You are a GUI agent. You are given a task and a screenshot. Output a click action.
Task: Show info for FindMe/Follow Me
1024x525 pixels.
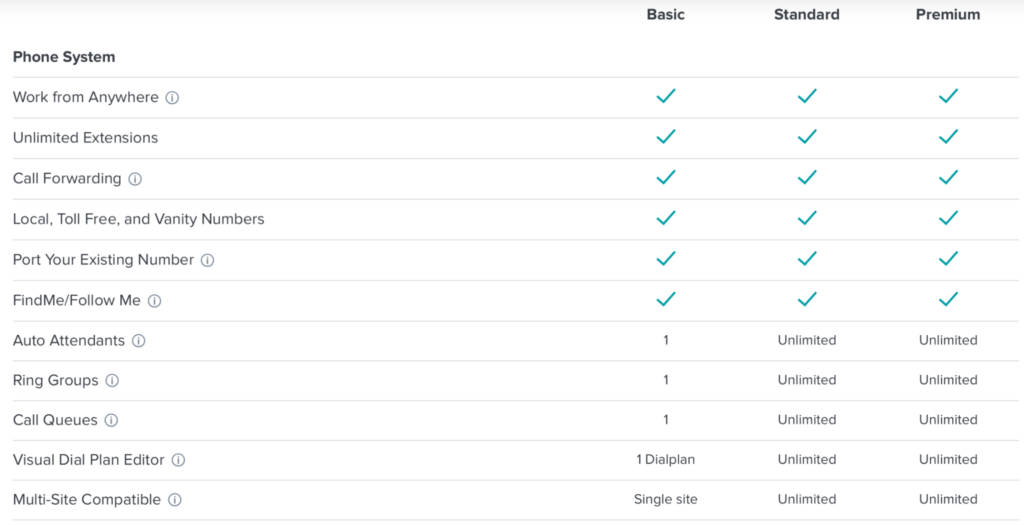click(x=155, y=301)
